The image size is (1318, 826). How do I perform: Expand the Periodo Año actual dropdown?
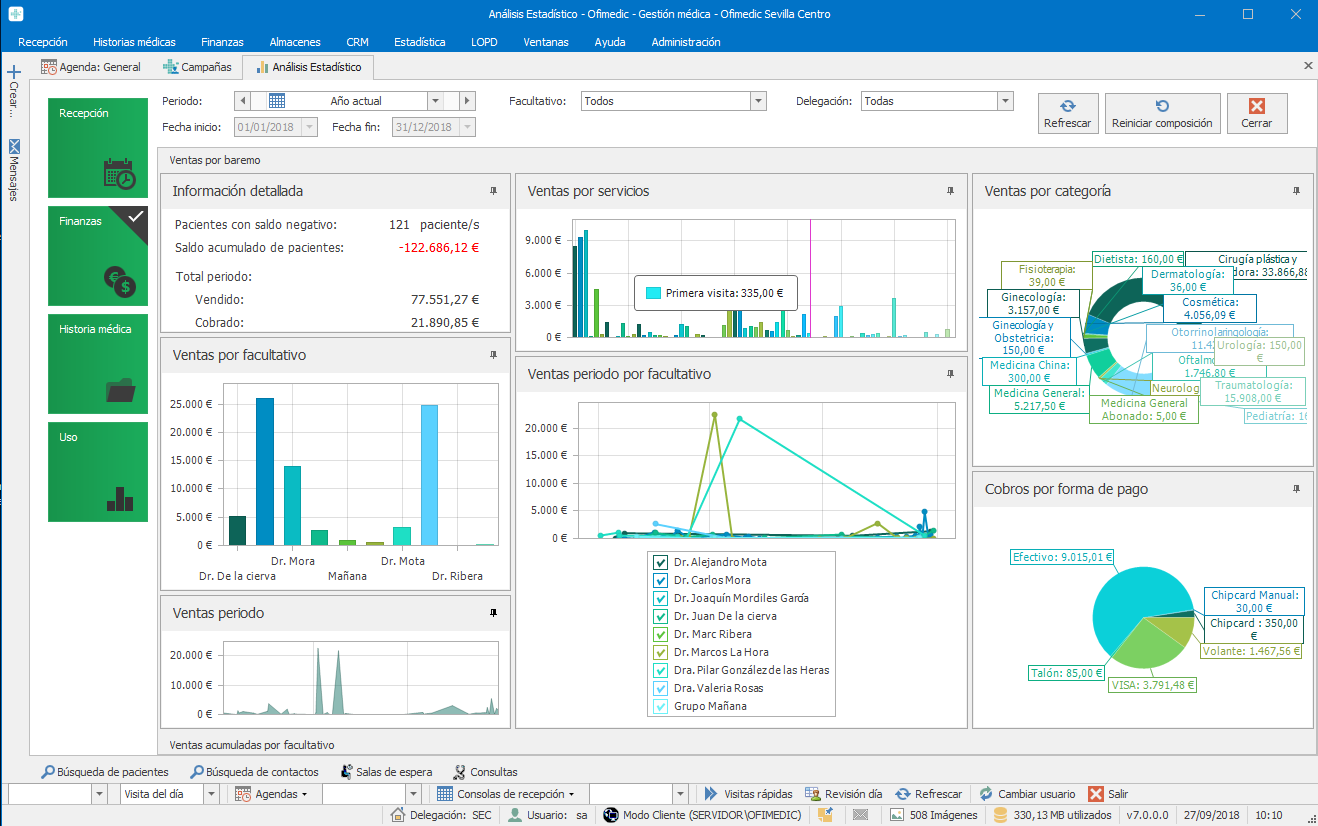tap(435, 101)
